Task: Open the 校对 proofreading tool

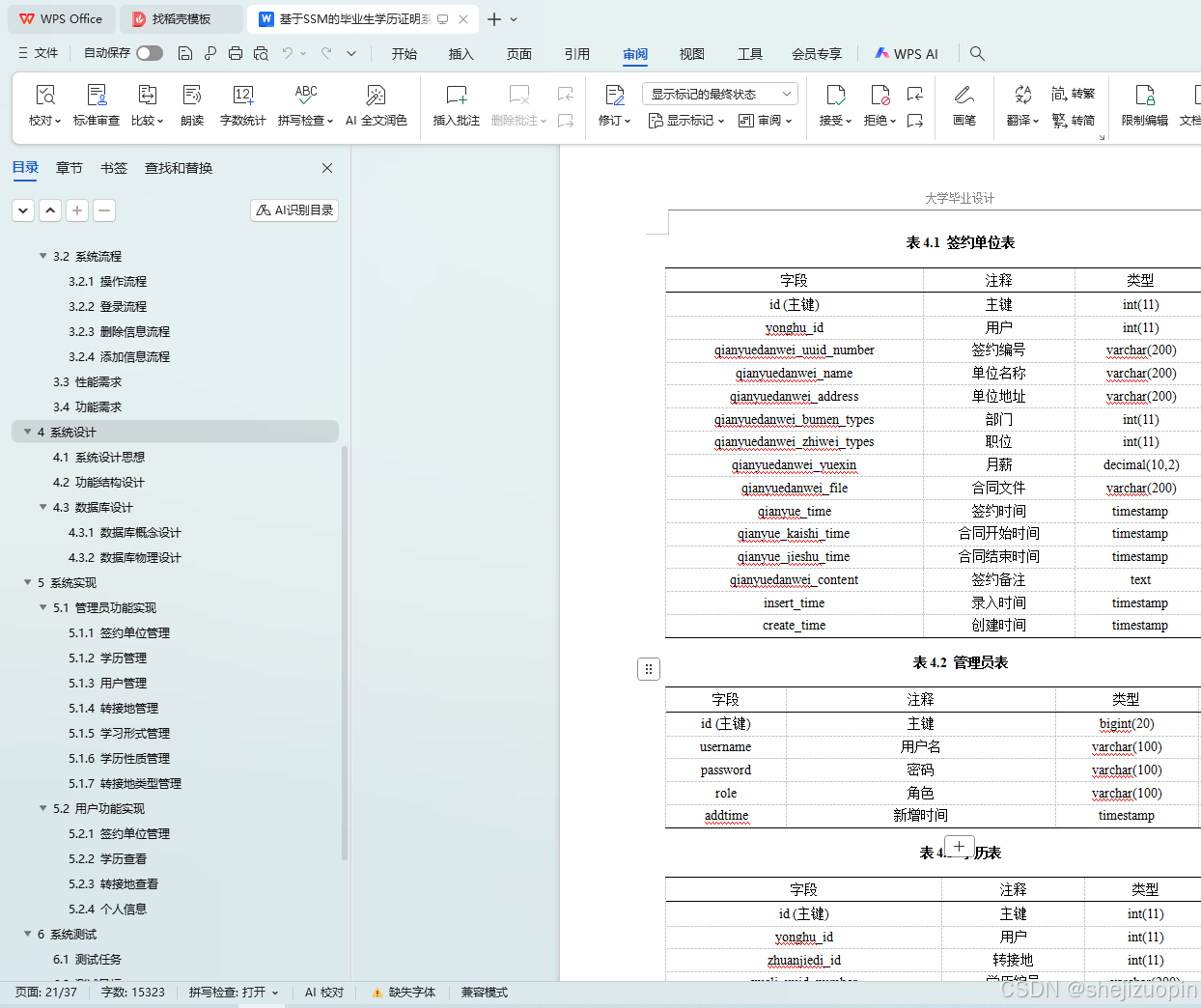Action: pyautogui.click(x=44, y=105)
